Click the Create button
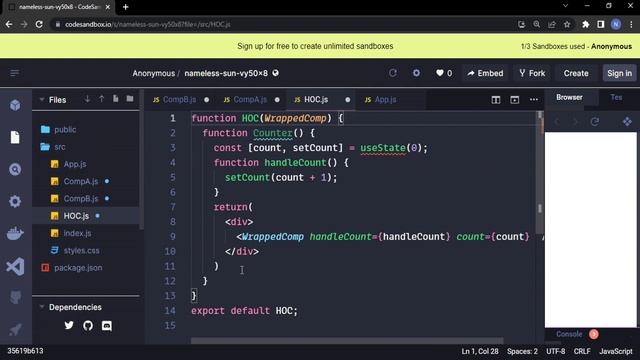This screenshot has width=640, height=360. 576,73
